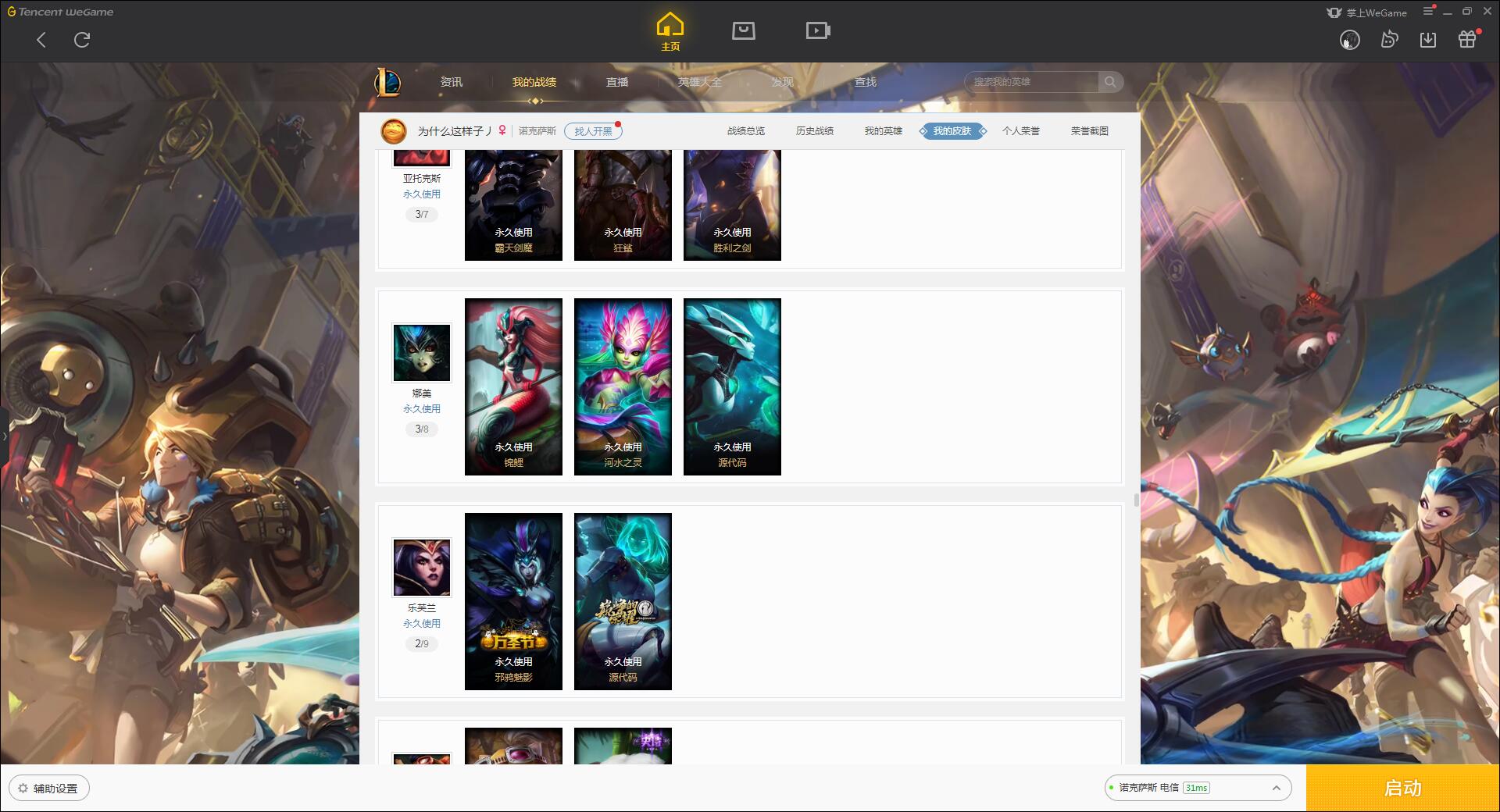The image size is (1500, 812).
Task: Open the 掌上WeGame link
Action: pyautogui.click(x=1366, y=12)
